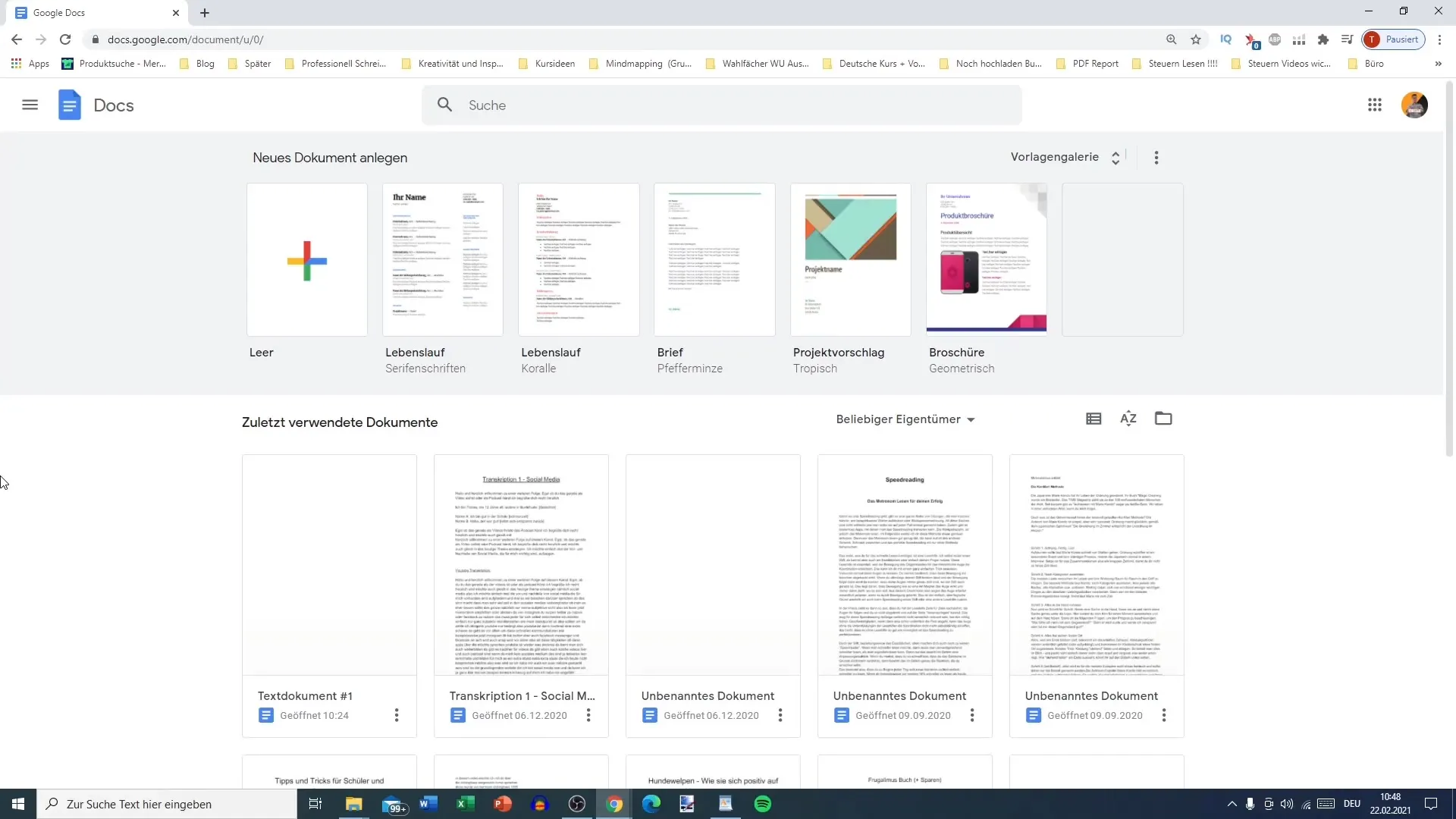Image resolution: width=1456 pixels, height=819 pixels.
Task: Click the organize by folder icon
Action: coord(1164,418)
